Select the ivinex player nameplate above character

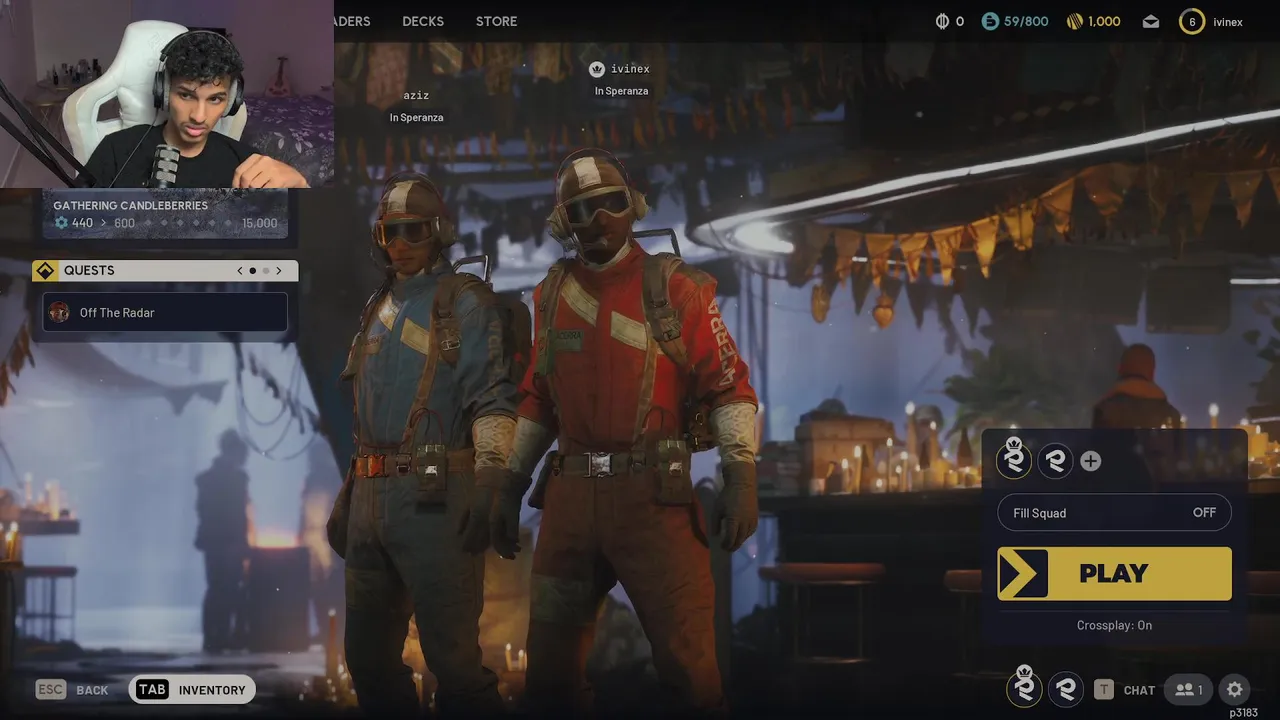click(621, 79)
